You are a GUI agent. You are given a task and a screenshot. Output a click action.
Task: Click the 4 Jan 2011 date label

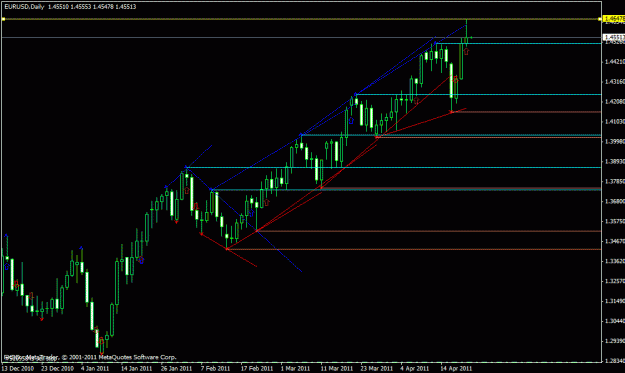tap(95, 368)
